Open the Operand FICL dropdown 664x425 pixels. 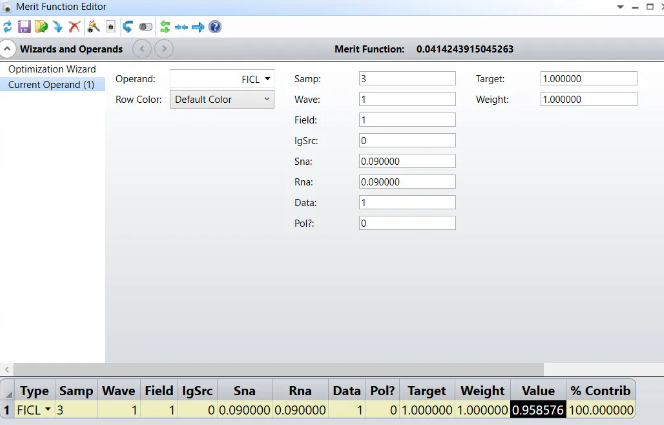click(x=222, y=79)
